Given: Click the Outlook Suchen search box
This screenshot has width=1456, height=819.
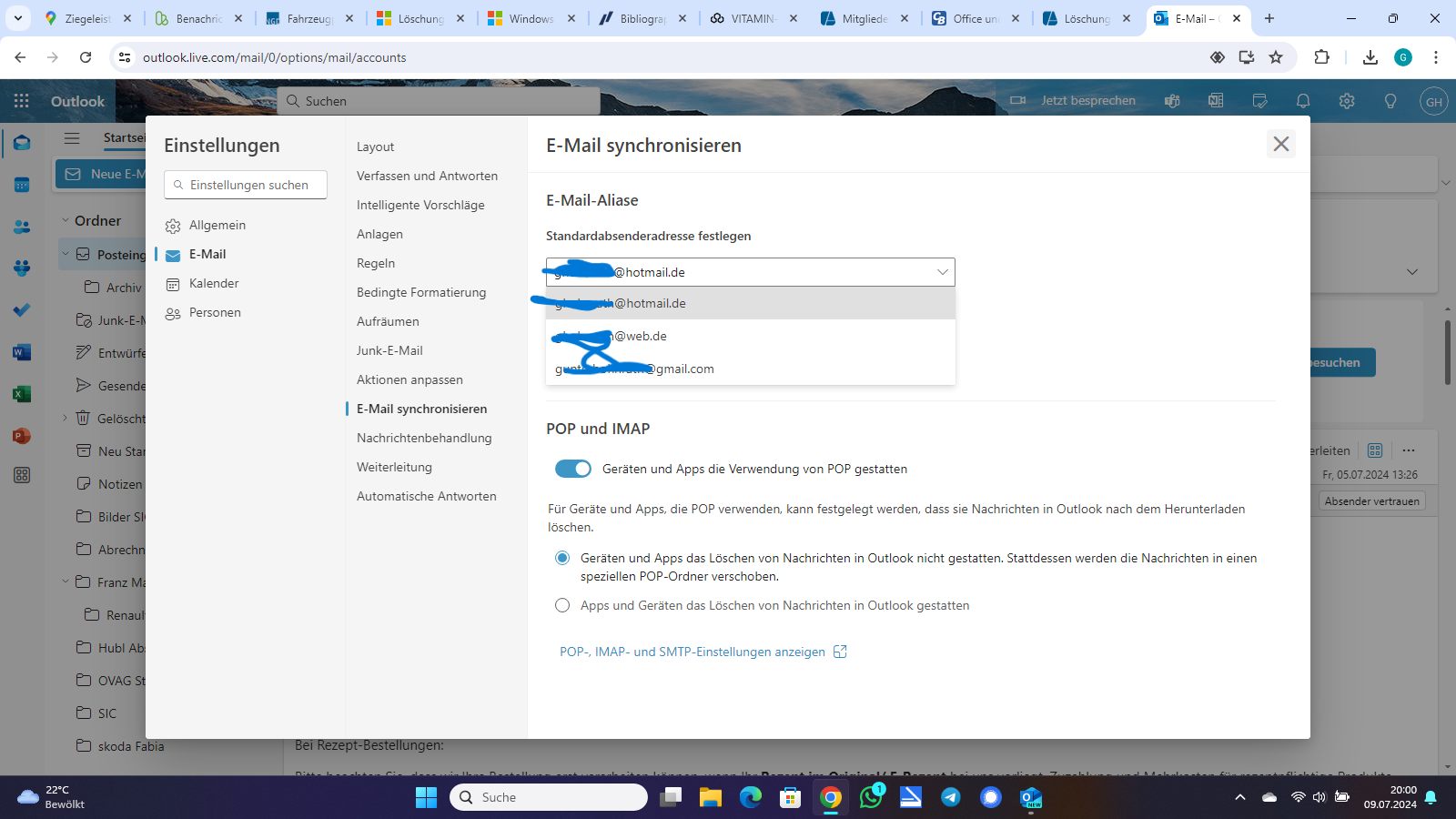Looking at the screenshot, I should click(439, 101).
